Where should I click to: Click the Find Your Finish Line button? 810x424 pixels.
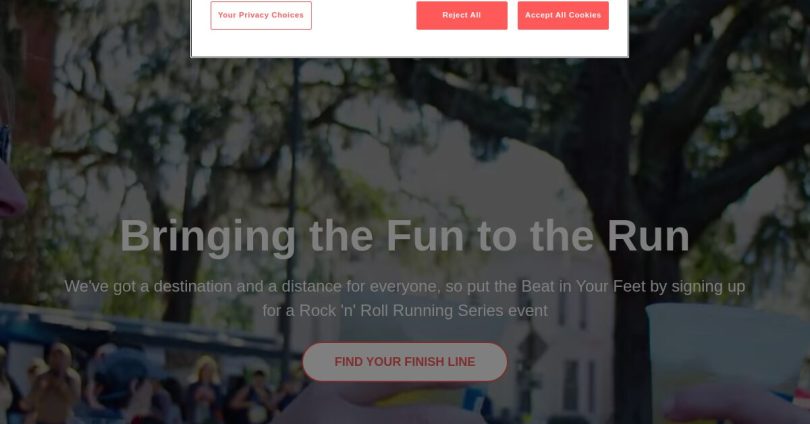(x=404, y=362)
